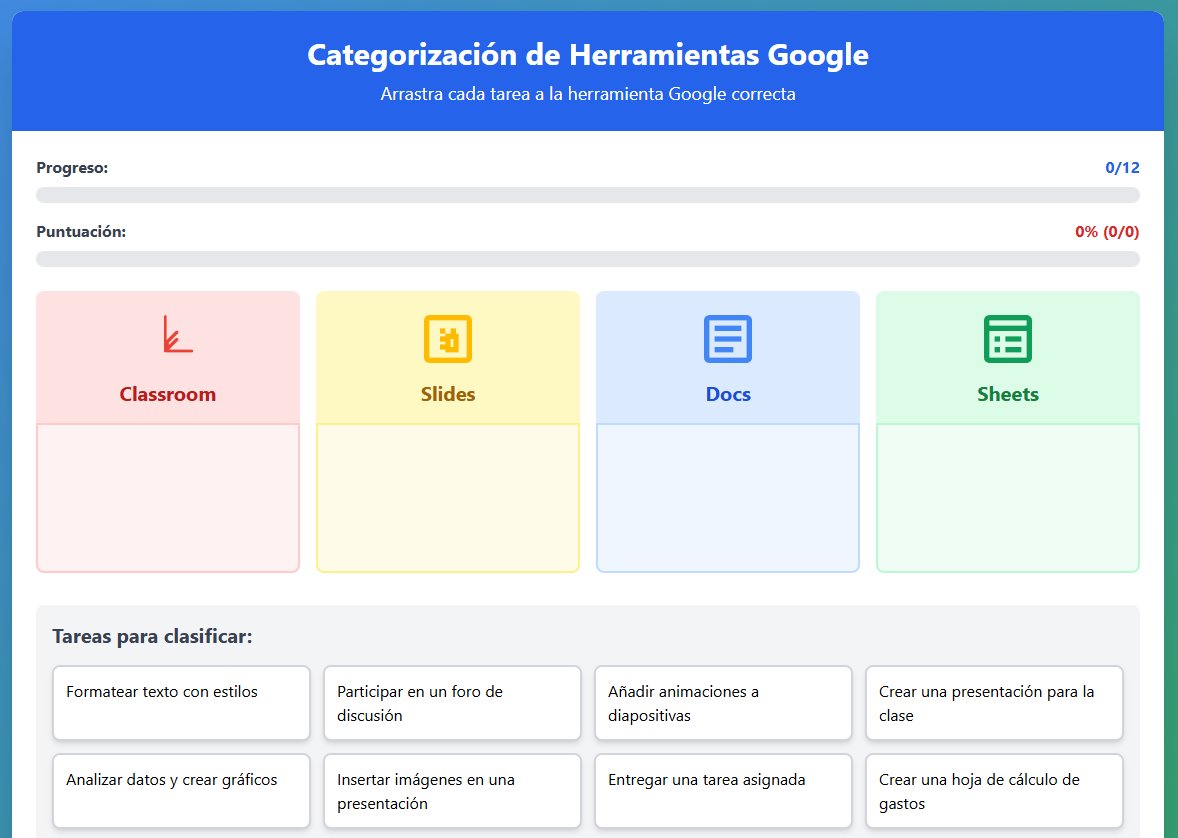This screenshot has height=838, width=1178.
Task: Select 'Insertar imágenes en una presentación' card
Action: pos(452,791)
